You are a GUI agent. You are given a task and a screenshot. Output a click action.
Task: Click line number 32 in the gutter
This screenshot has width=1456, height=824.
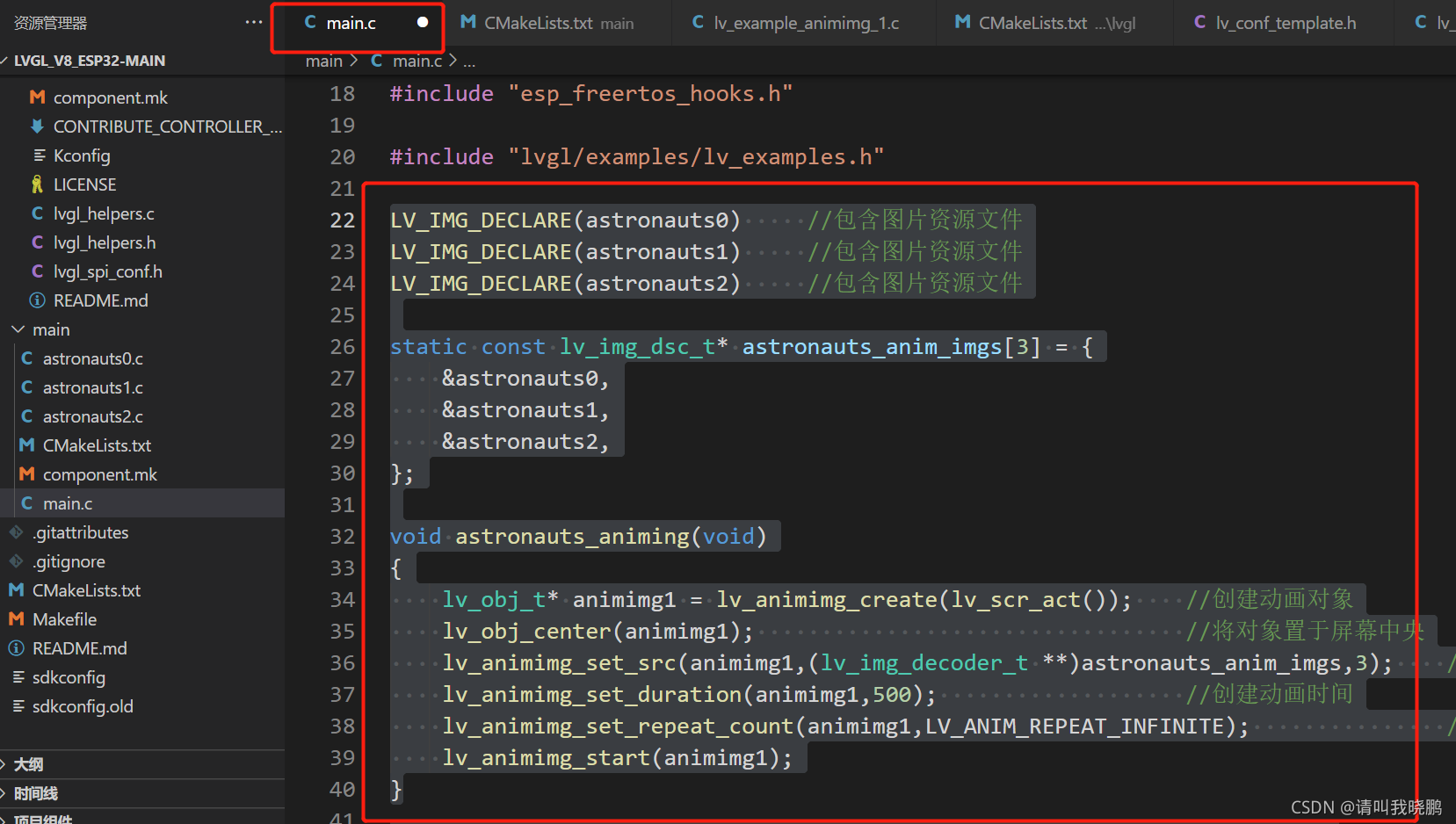(343, 537)
